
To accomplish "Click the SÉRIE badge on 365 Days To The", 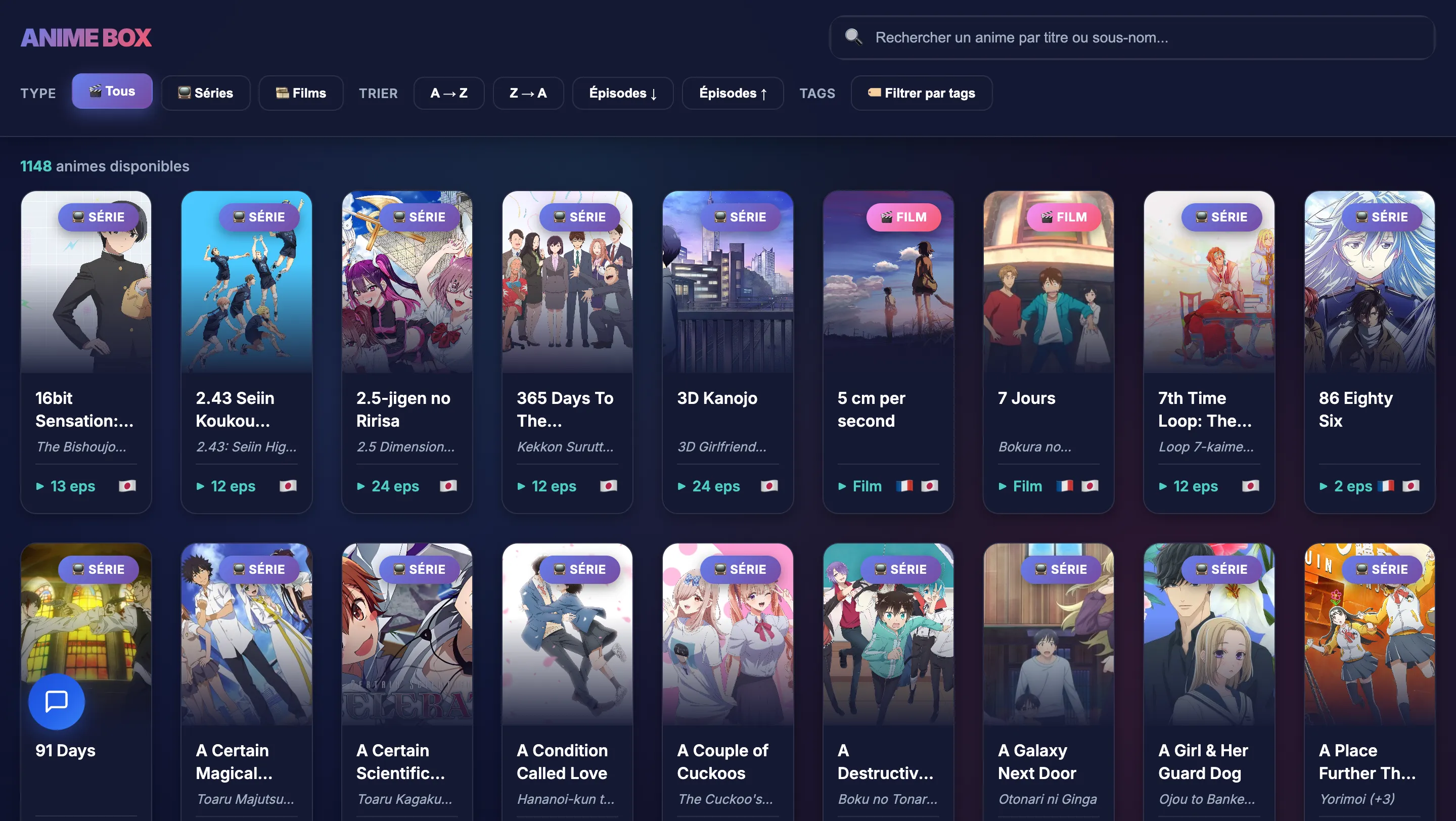I will pos(579,217).
